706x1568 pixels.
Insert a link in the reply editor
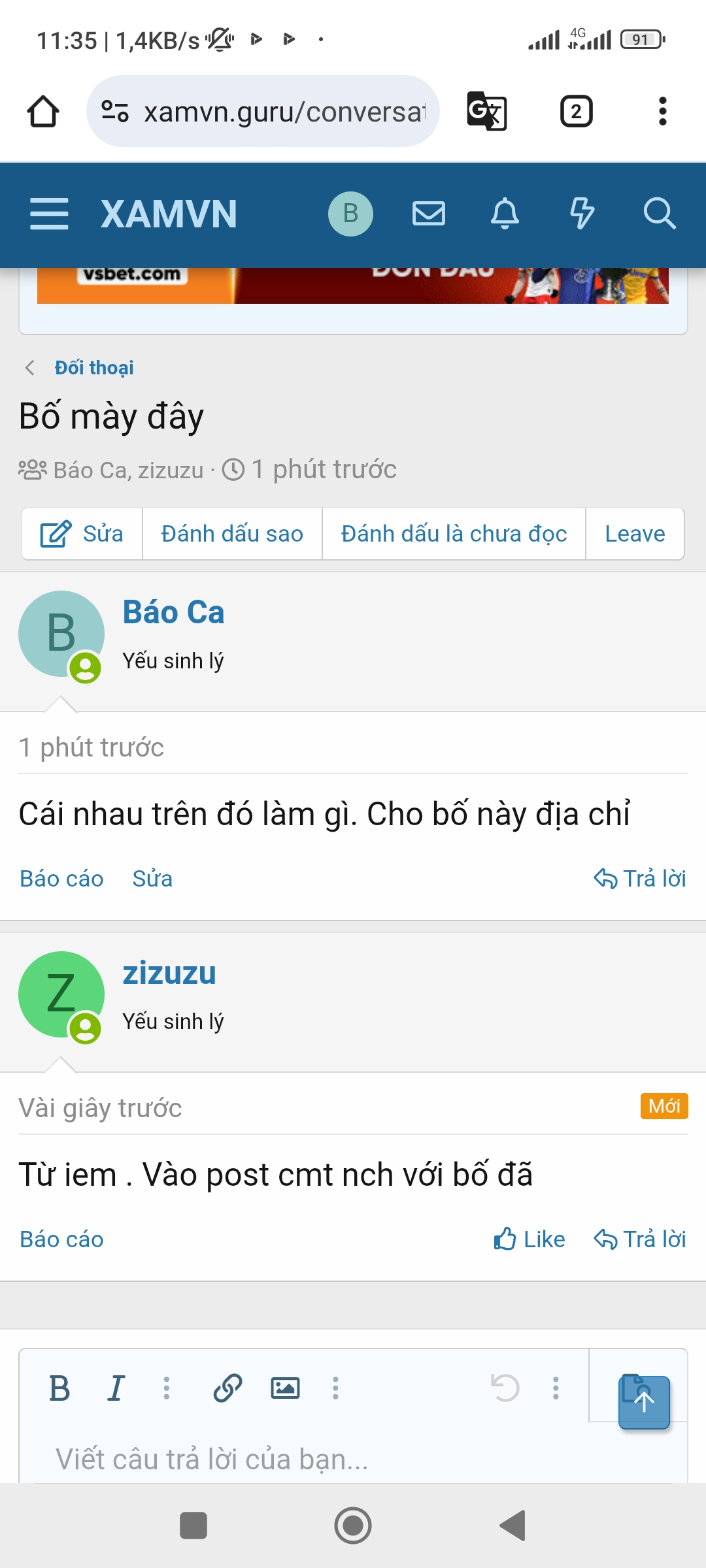[x=227, y=1388]
